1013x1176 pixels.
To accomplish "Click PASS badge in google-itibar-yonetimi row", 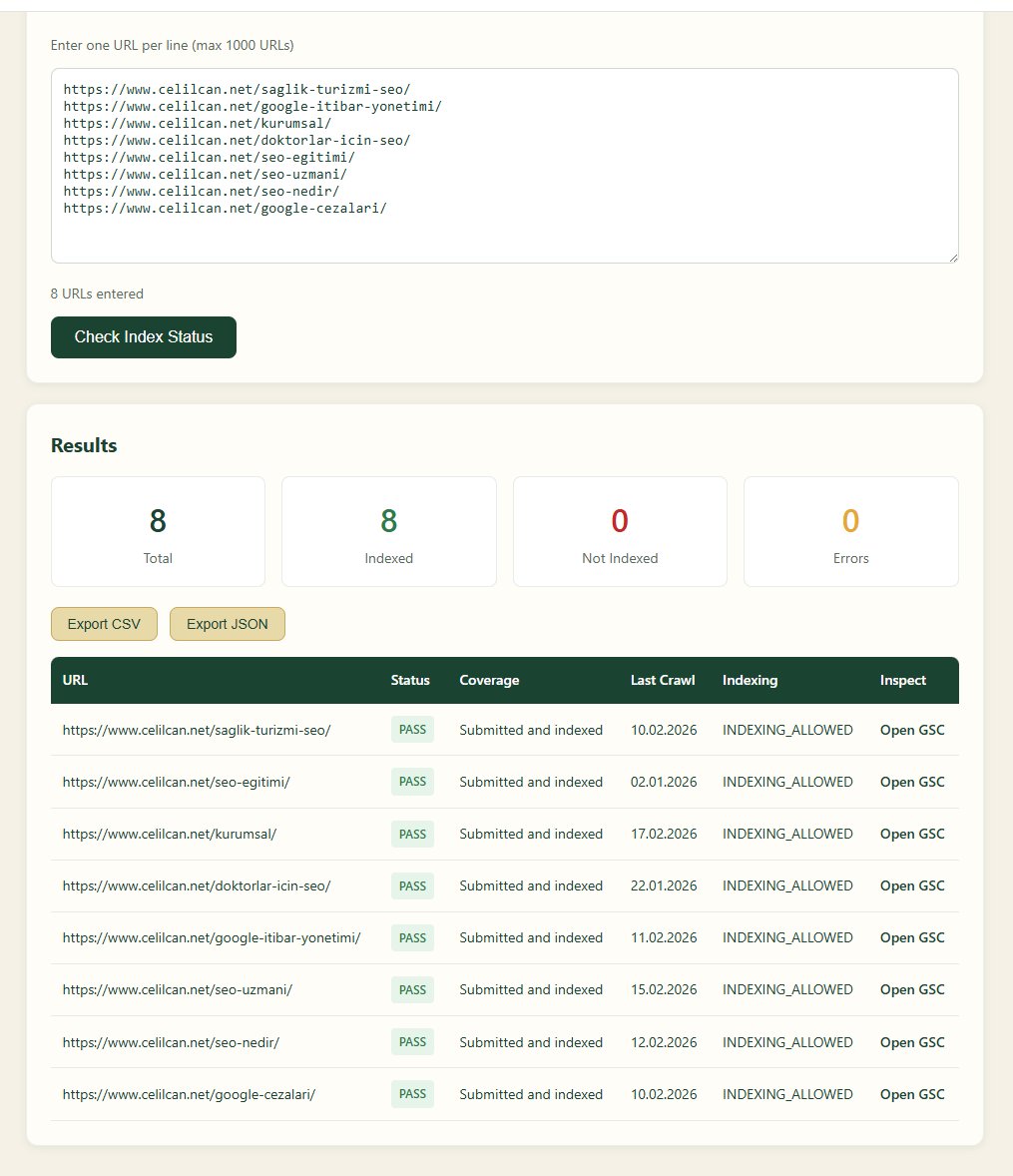I will point(412,937).
